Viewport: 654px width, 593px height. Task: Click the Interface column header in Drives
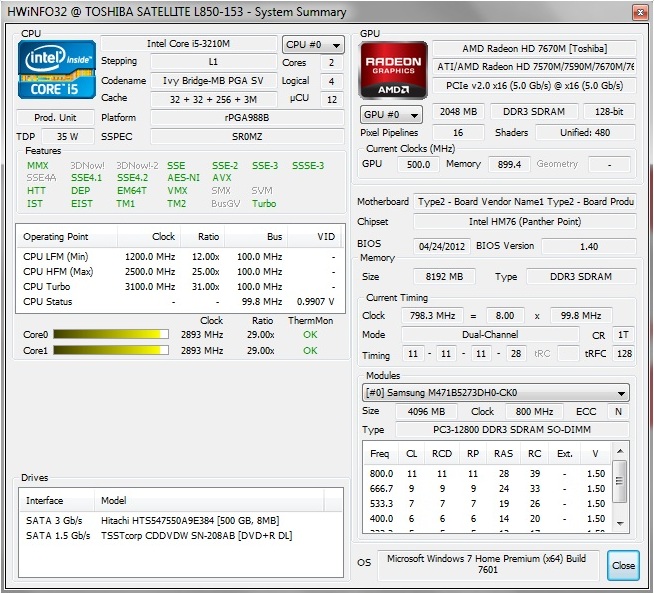tap(57, 500)
